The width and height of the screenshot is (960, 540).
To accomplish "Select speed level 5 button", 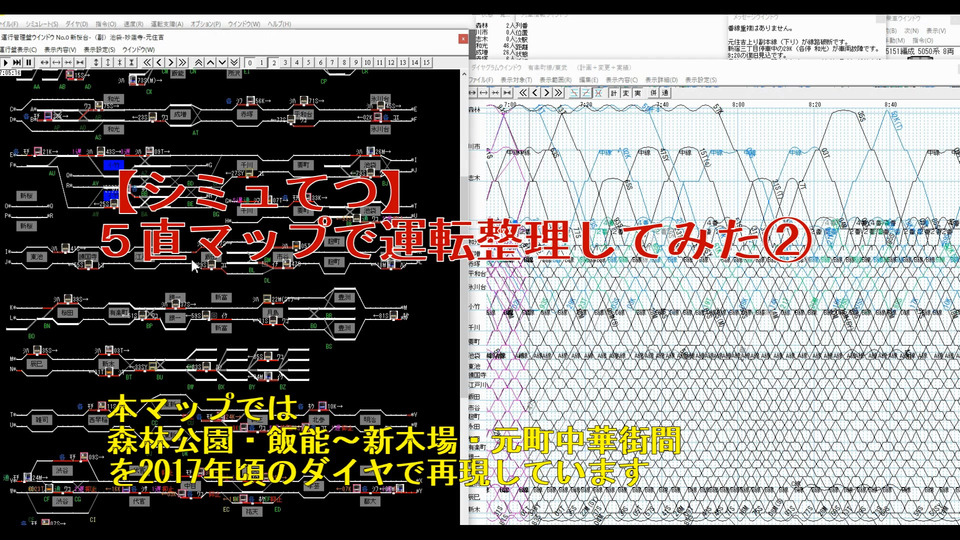I will (x=309, y=62).
